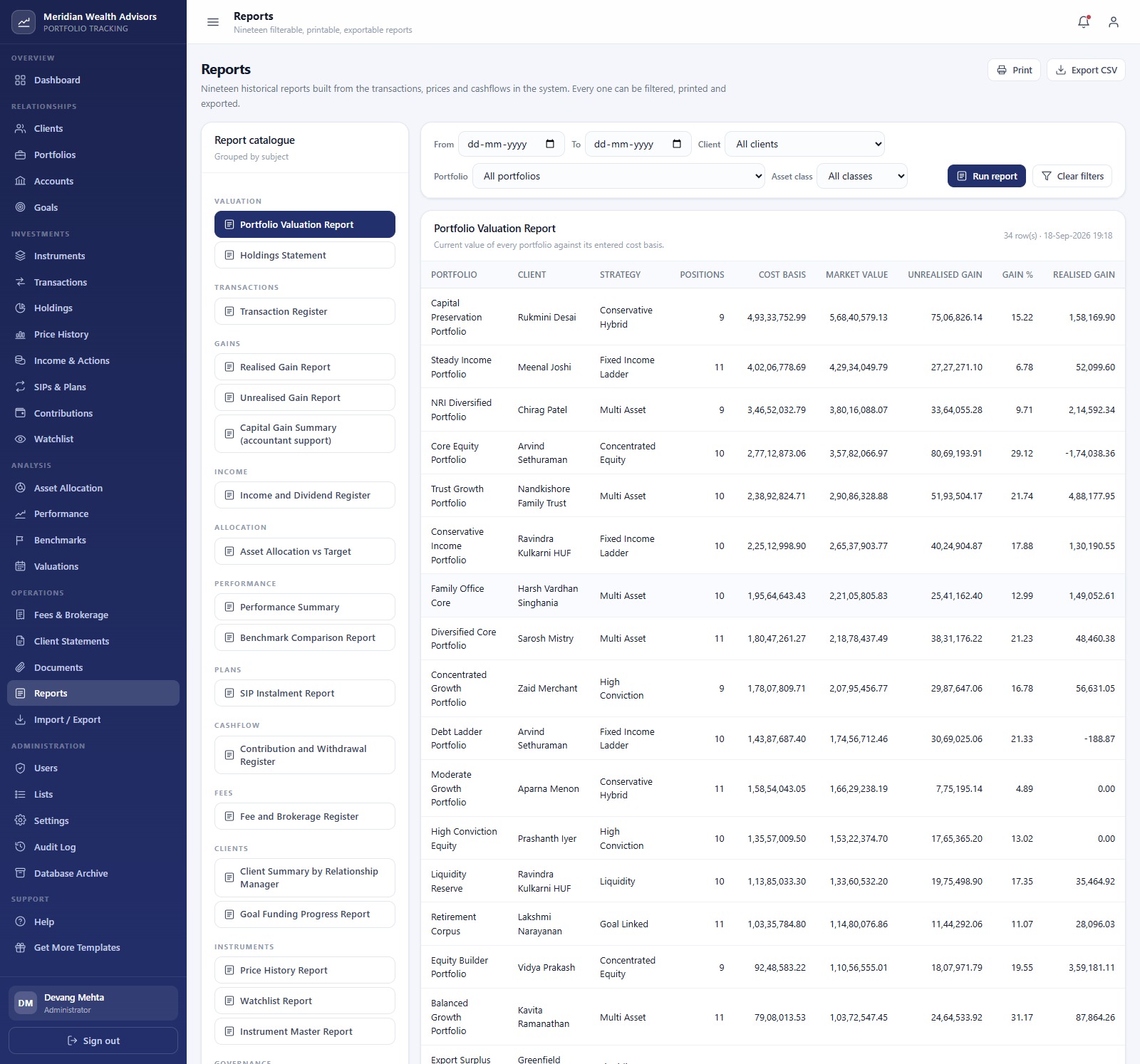Click the Asset Allocation icon
Viewport: 1140px width, 1064px height.
[20, 489]
